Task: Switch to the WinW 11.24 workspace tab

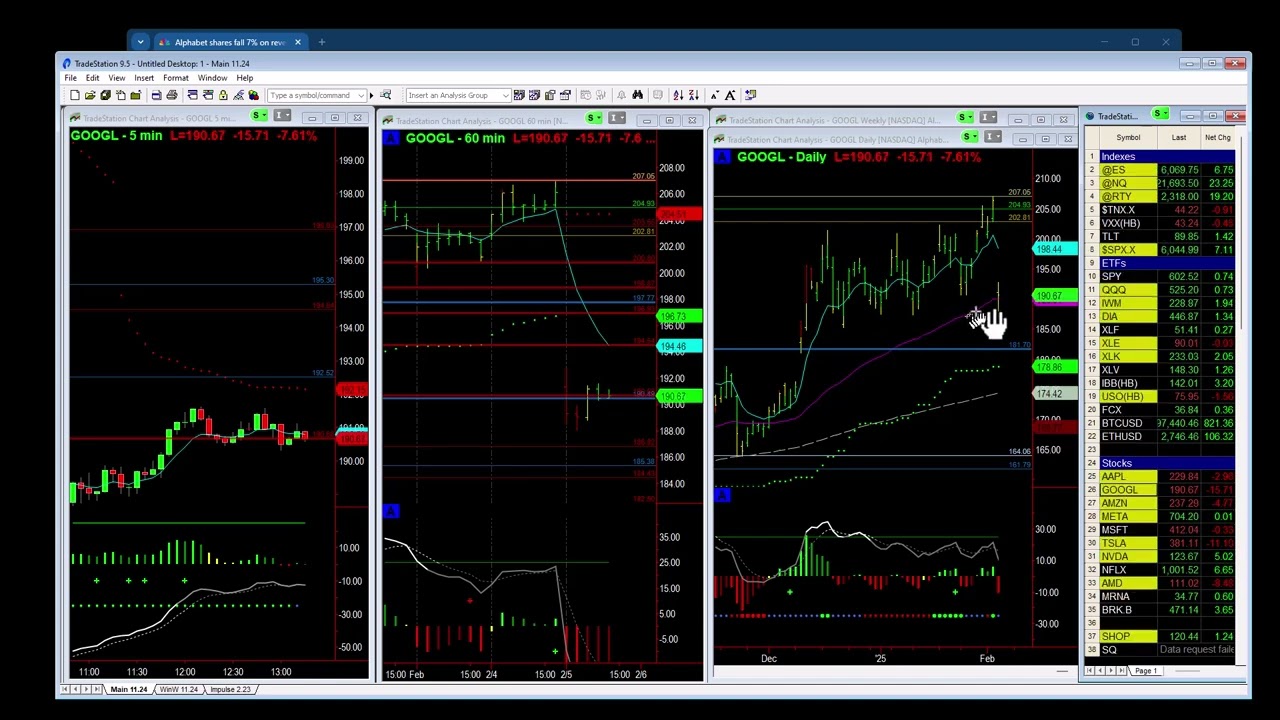Action: coord(178,689)
